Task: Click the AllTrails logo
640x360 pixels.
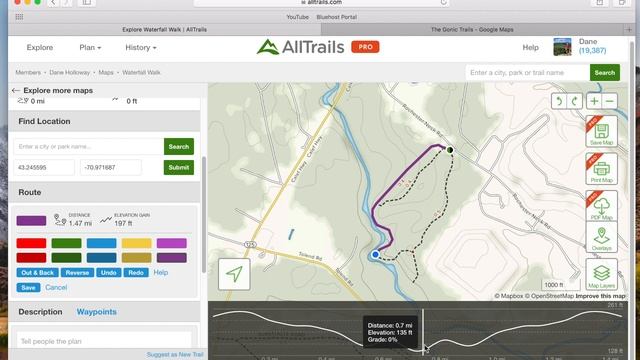Action: pyautogui.click(x=300, y=47)
